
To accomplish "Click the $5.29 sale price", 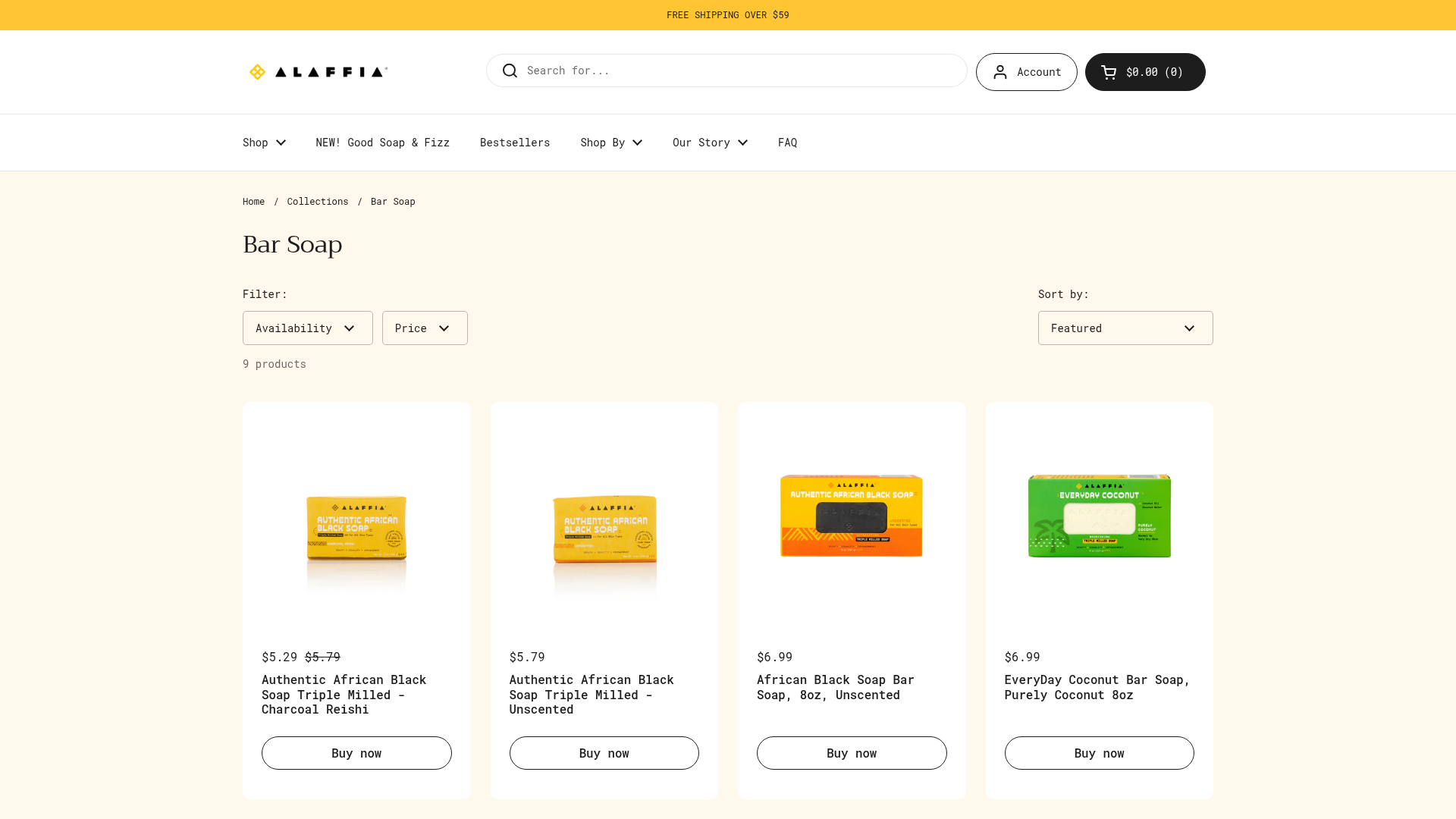I will click(280, 657).
